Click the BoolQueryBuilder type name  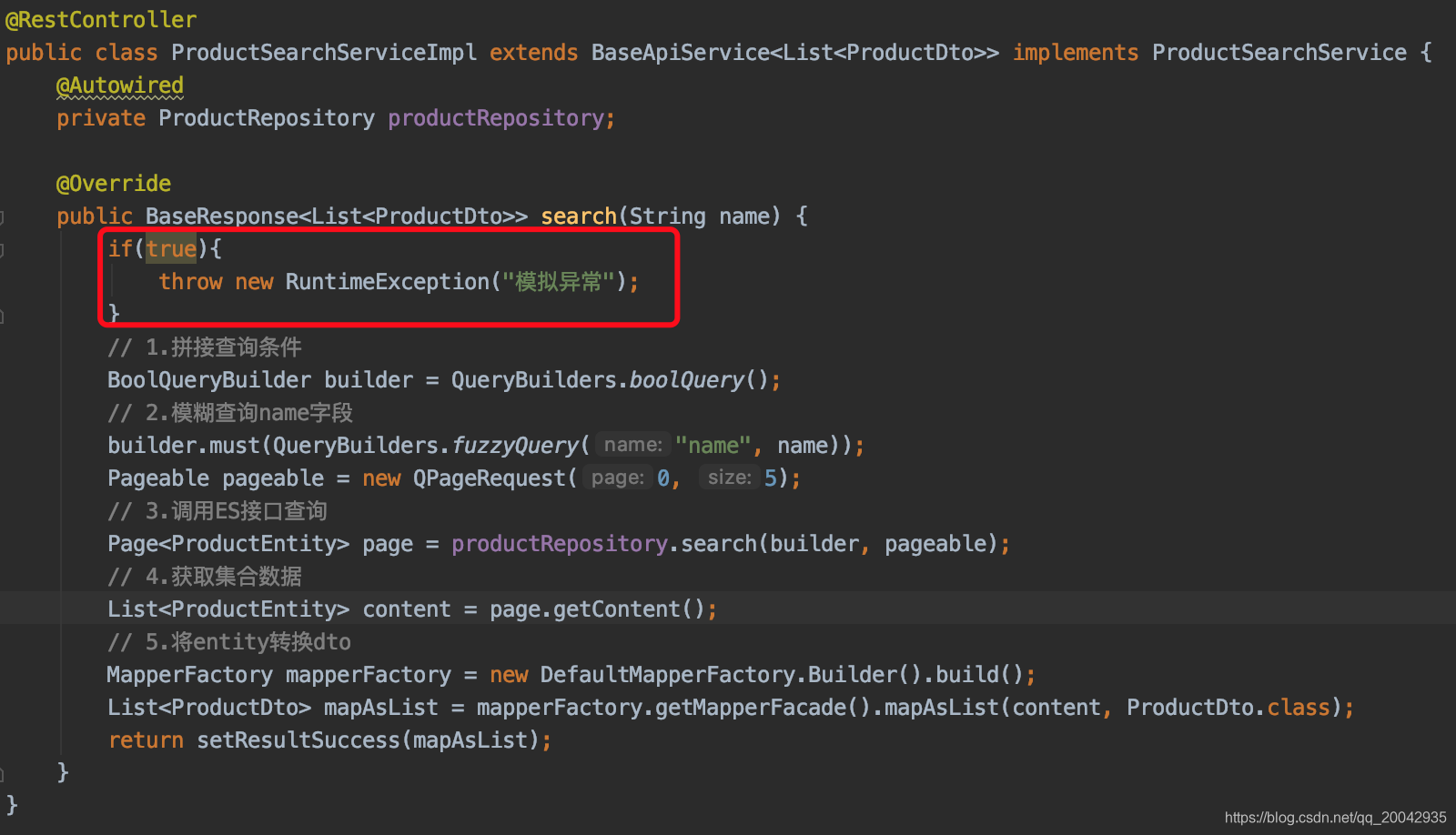tap(209, 380)
